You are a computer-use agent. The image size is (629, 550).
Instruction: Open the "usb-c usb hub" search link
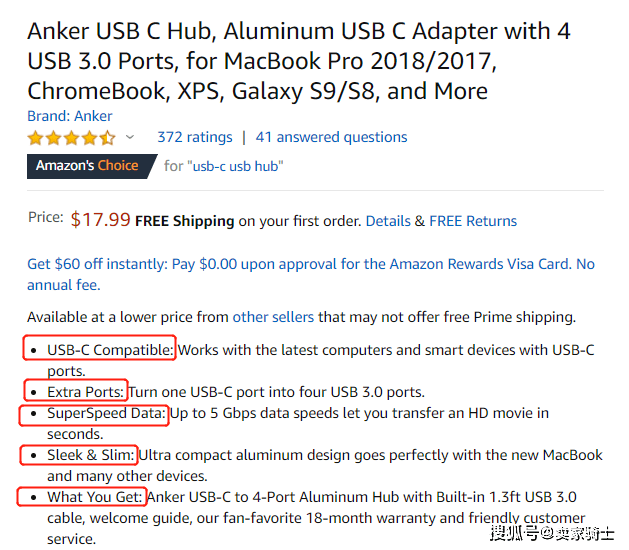point(238,166)
